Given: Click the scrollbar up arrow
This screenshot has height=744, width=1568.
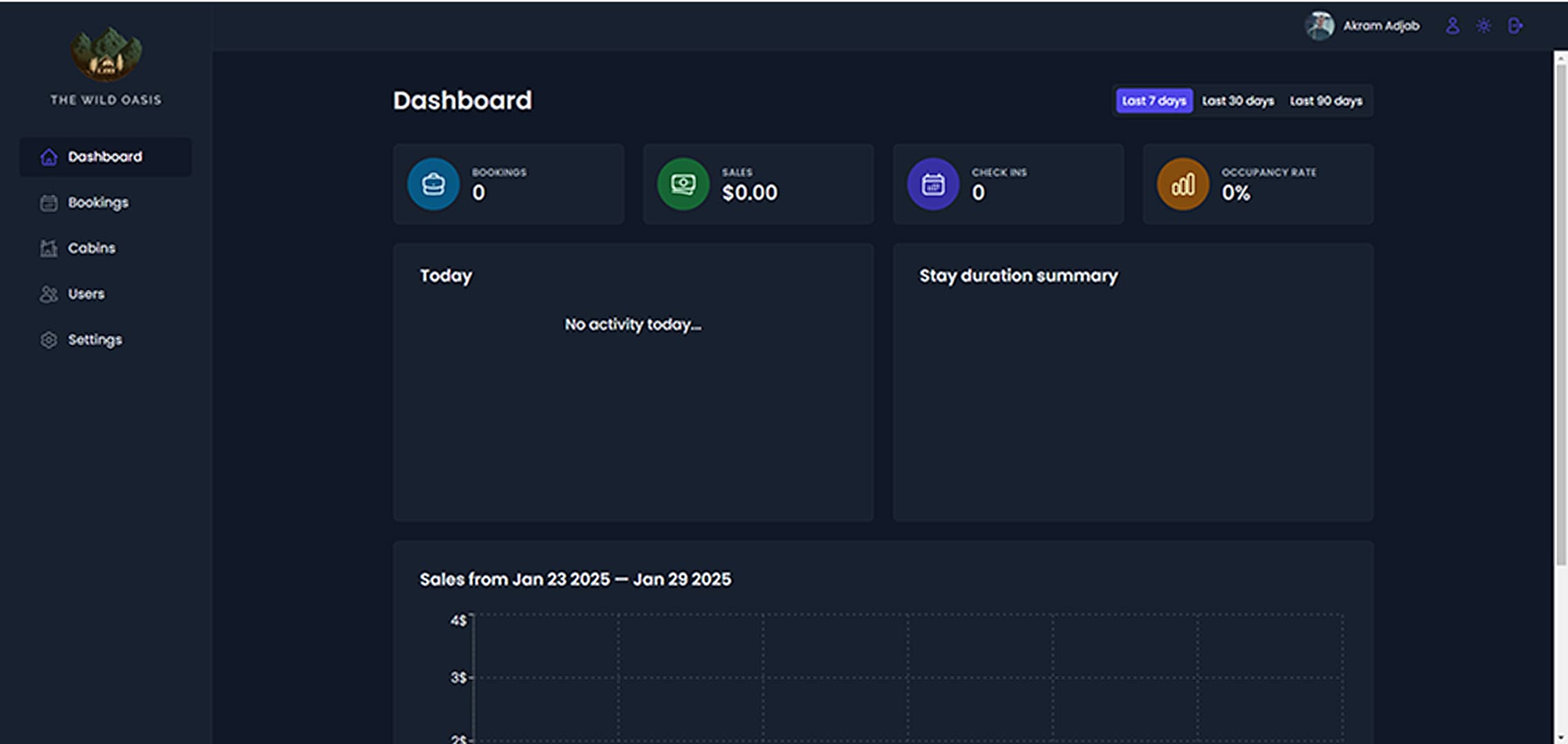Looking at the screenshot, I should [x=1560, y=58].
